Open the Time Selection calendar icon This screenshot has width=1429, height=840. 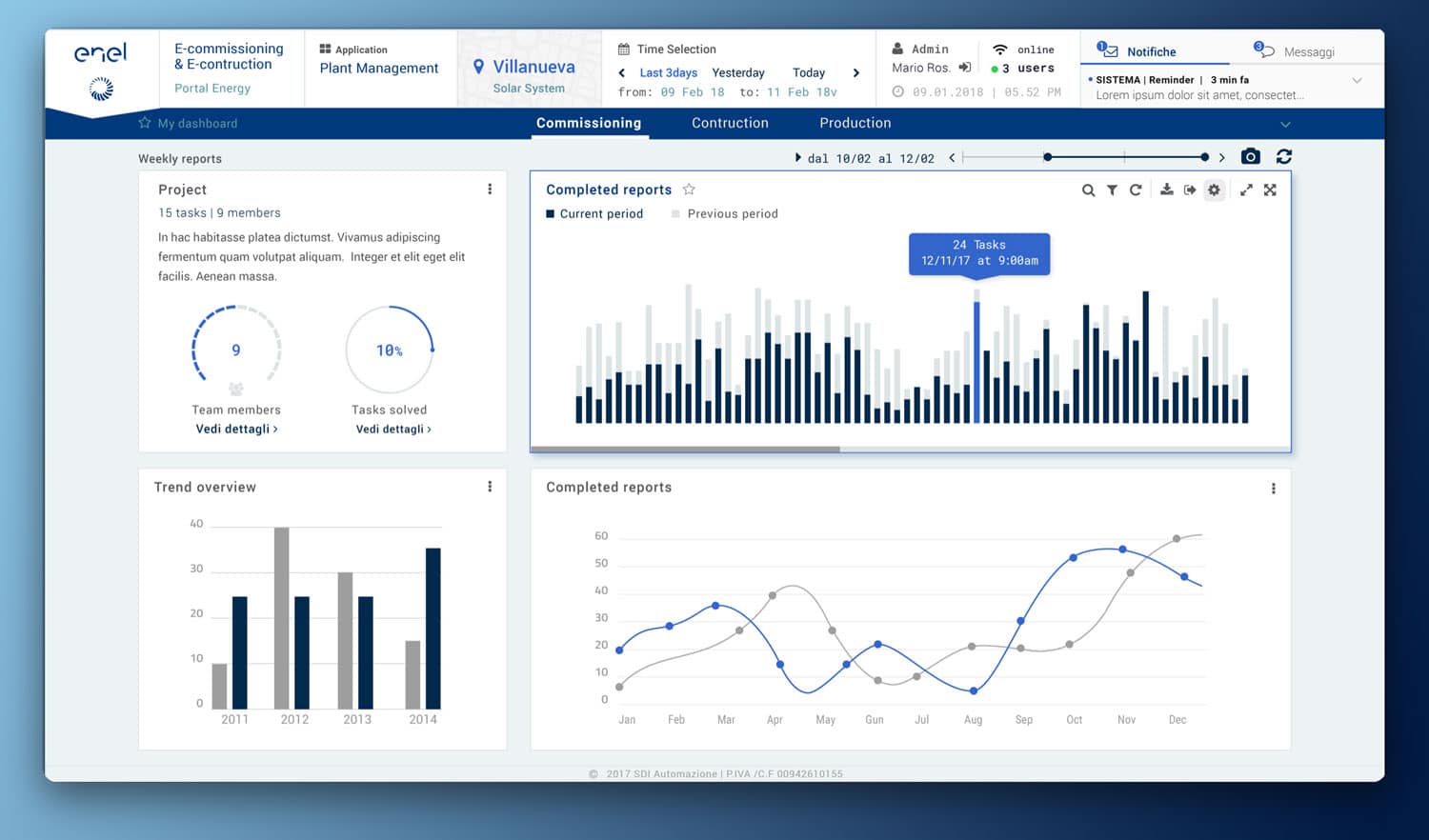(x=624, y=49)
